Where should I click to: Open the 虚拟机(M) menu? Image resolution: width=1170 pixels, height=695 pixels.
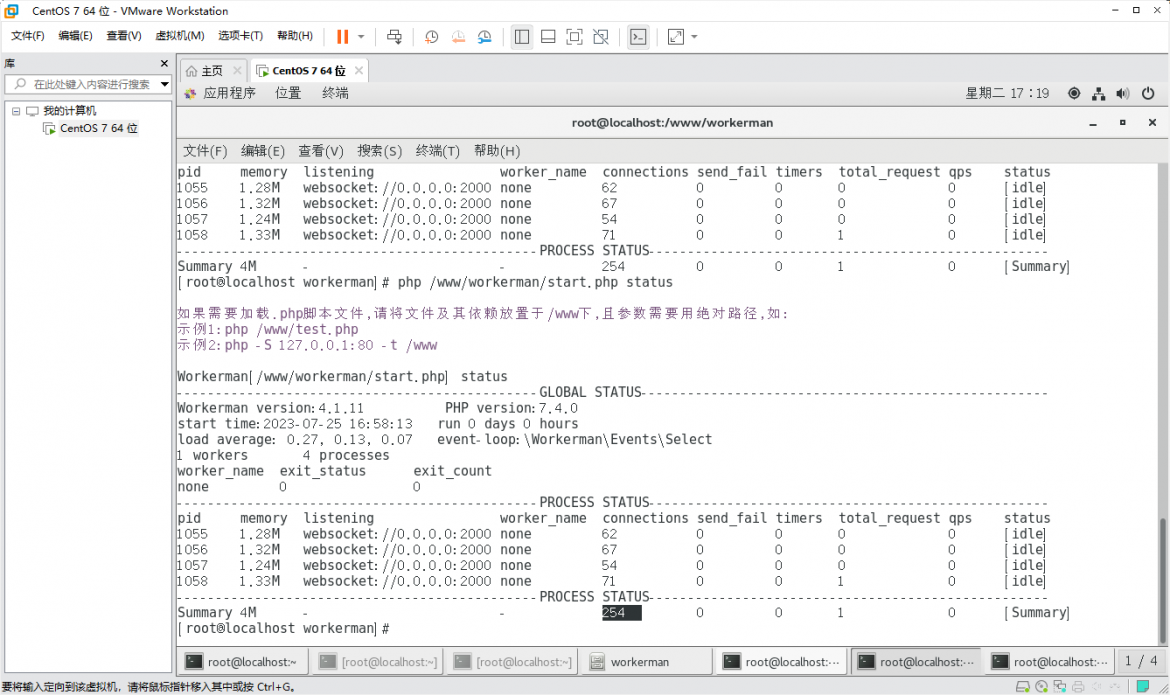179,36
